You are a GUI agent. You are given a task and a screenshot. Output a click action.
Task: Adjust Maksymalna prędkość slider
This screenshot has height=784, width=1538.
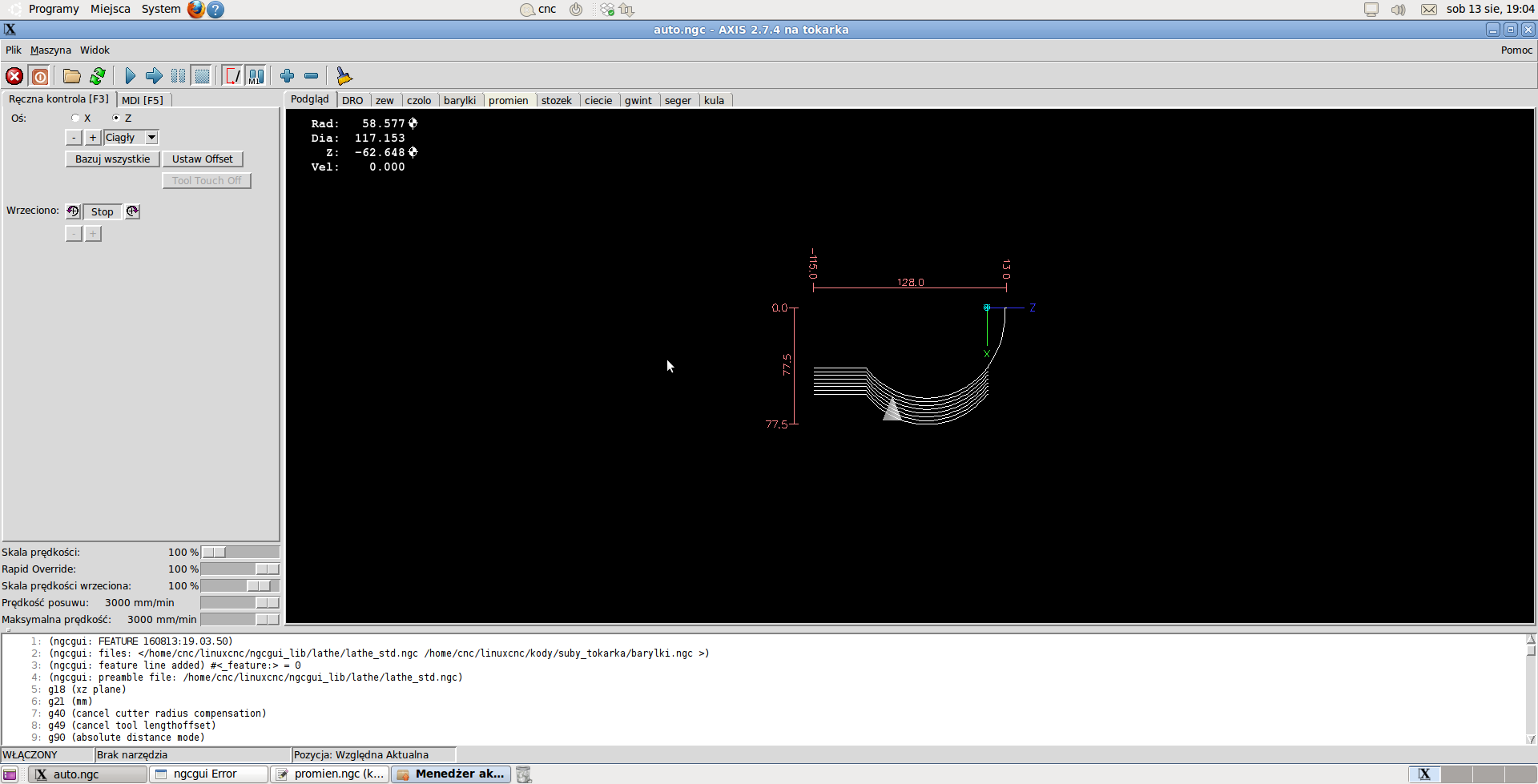pyautogui.click(x=240, y=620)
